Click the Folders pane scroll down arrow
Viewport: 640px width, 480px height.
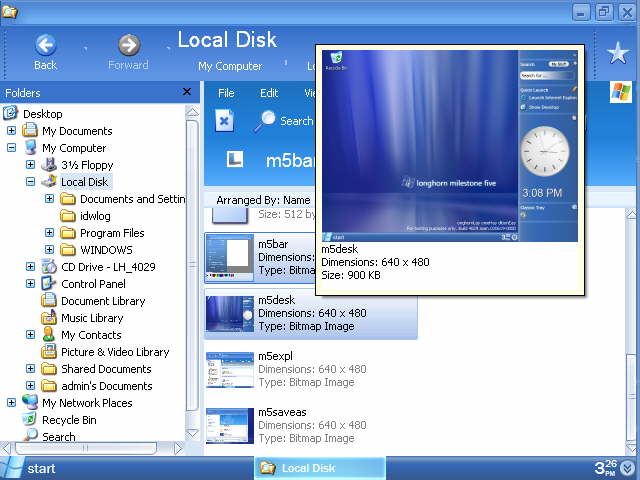(192, 433)
